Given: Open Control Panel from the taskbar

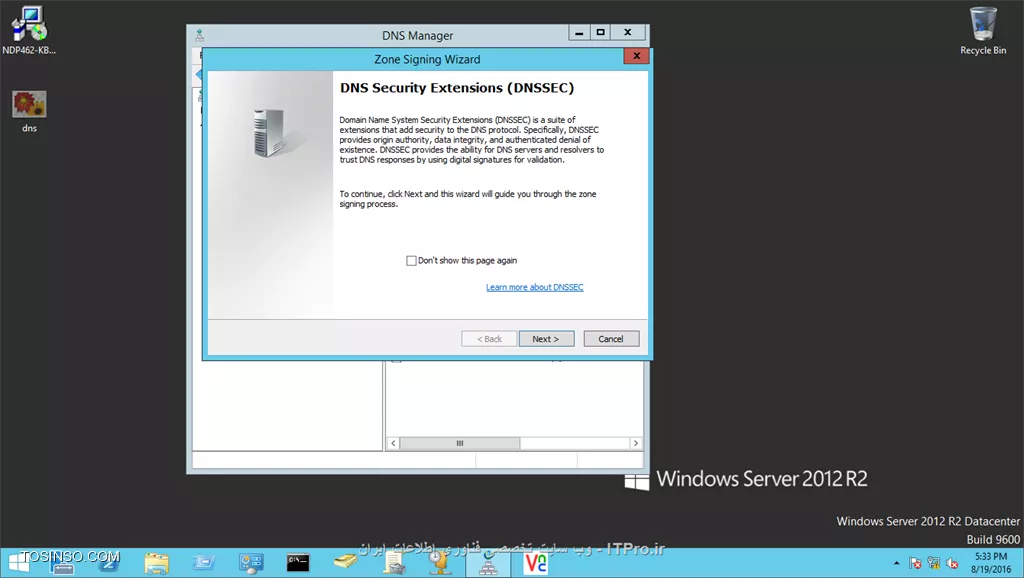Looking at the screenshot, I should coord(251,563).
